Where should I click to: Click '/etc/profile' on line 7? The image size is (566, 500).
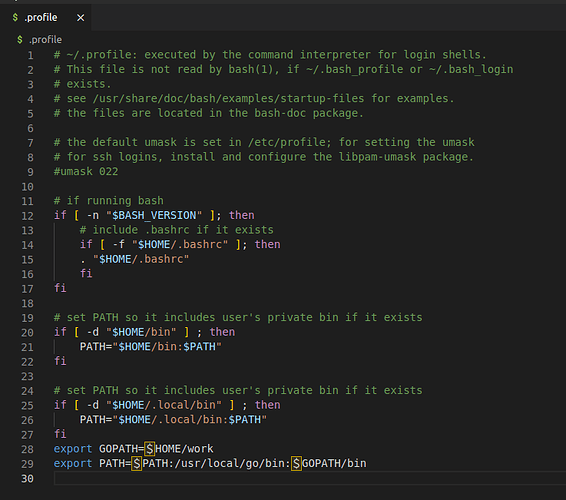[287, 142]
